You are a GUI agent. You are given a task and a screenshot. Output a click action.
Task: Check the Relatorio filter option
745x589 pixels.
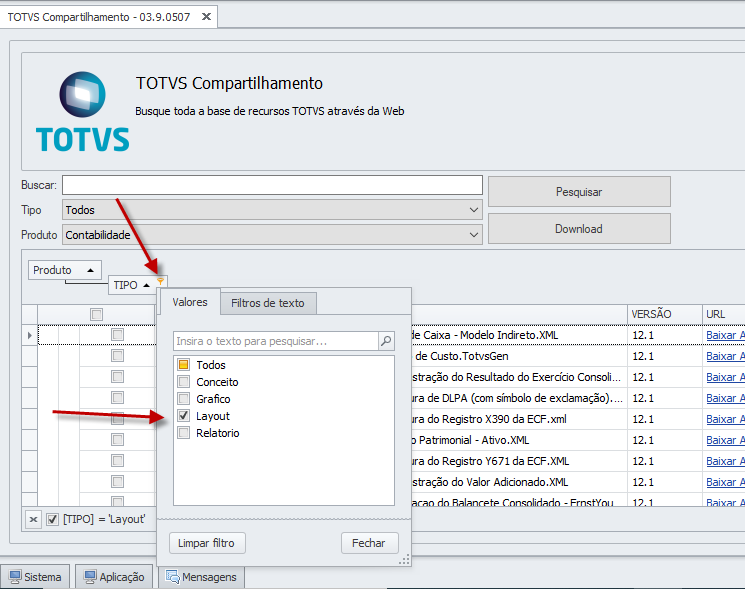pyautogui.click(x=183, y=433)
